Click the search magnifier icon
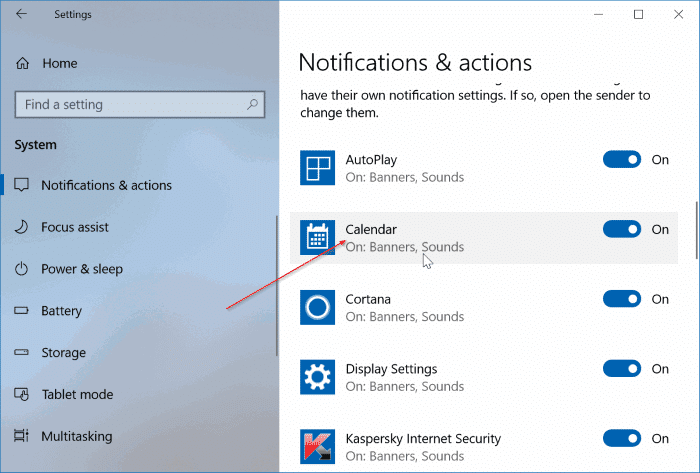 252,104
